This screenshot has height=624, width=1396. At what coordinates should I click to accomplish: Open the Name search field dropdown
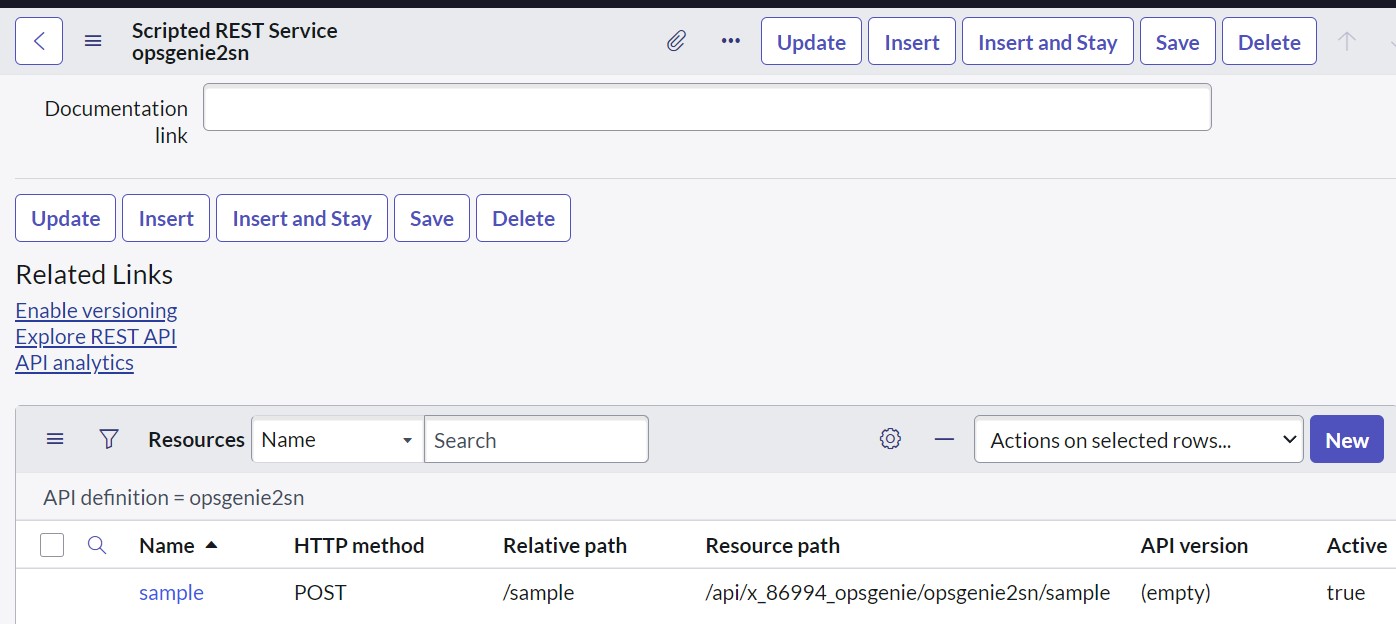pos(337,439)
